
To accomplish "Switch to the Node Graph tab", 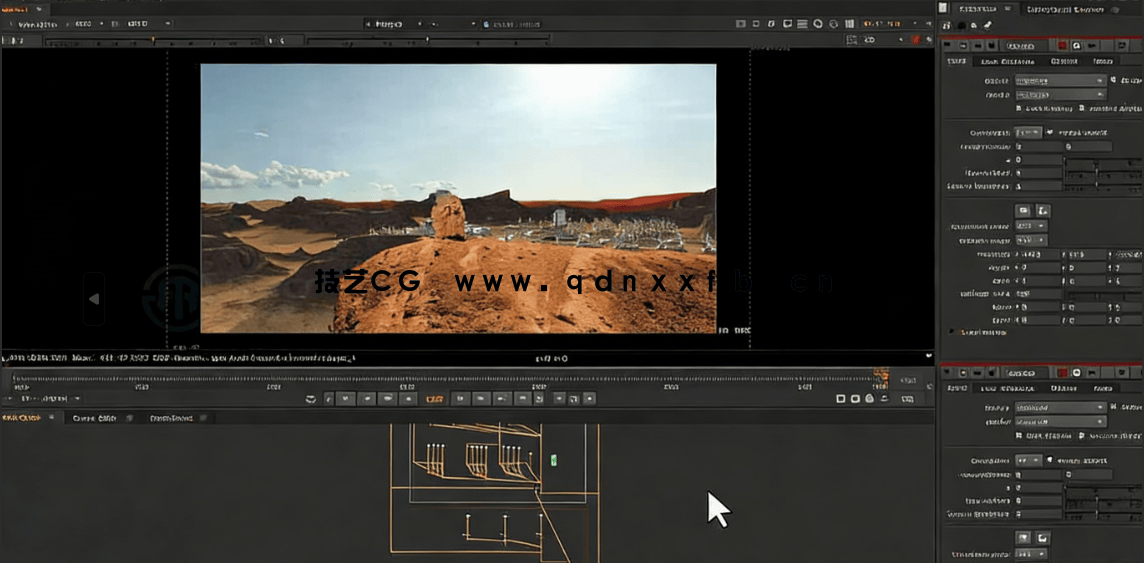I will coord(22,418).
